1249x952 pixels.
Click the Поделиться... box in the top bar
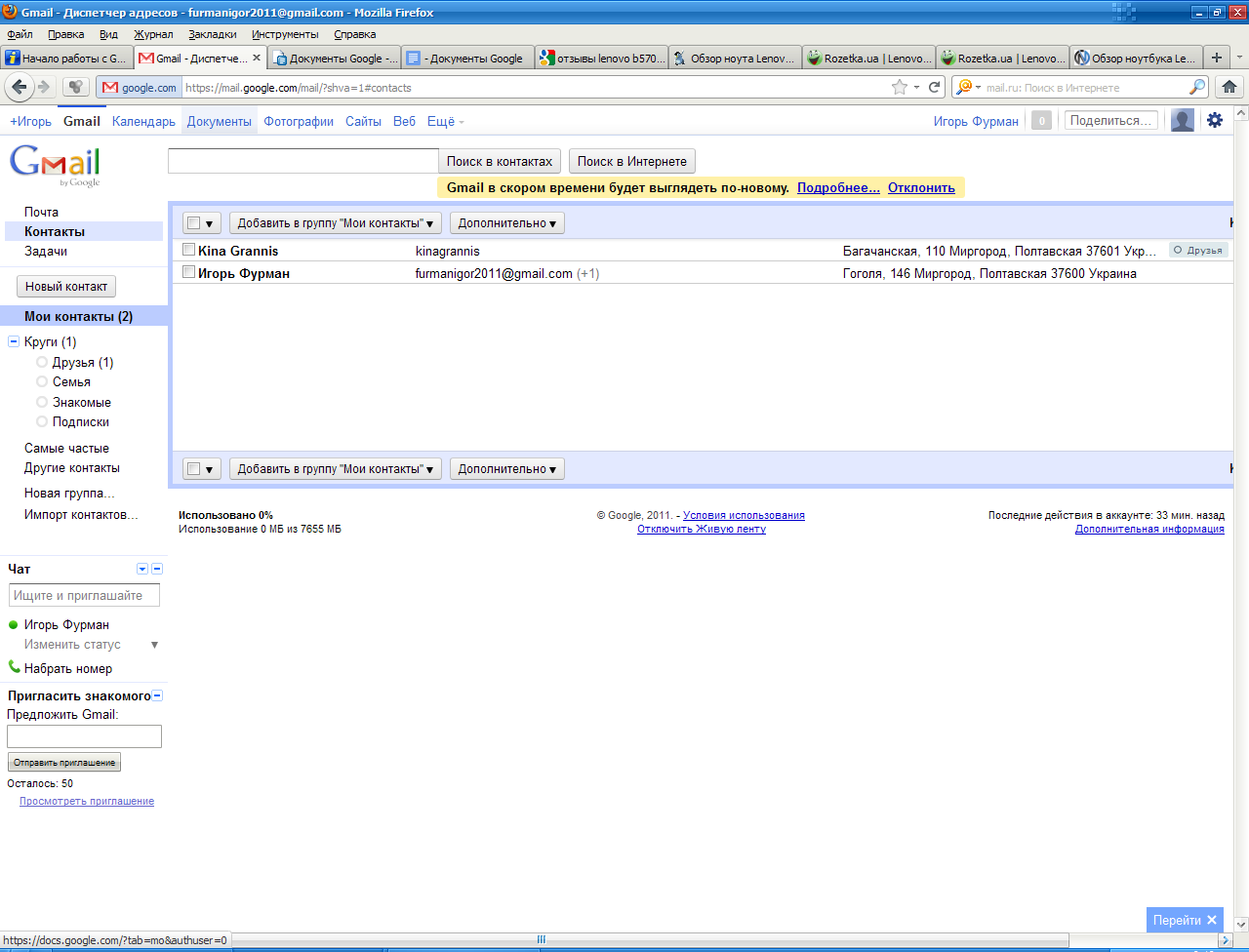pyautogui.click(x=1111, y=121)
